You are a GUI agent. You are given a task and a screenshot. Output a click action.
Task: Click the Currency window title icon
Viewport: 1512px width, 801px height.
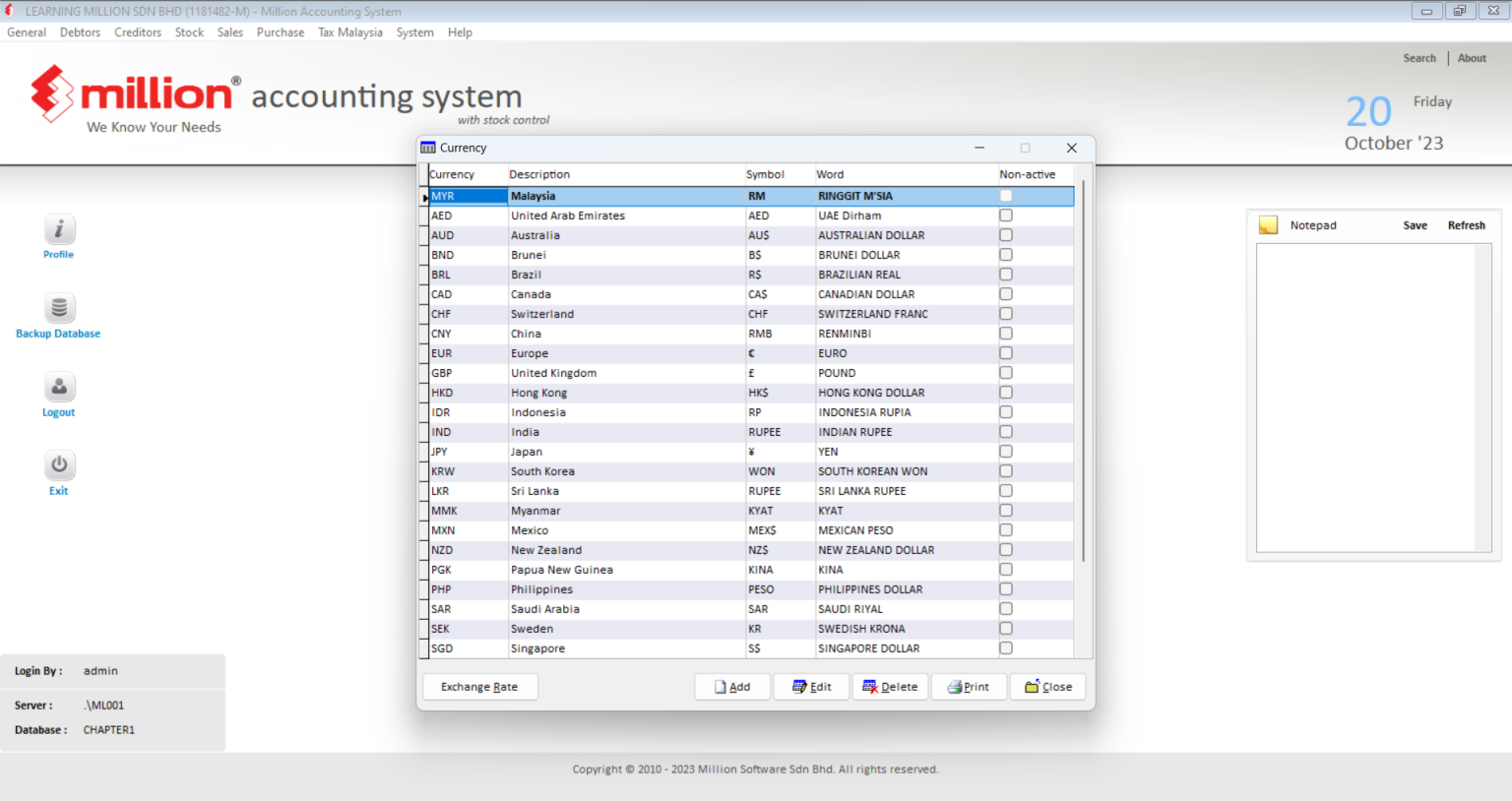click(428, 148)
